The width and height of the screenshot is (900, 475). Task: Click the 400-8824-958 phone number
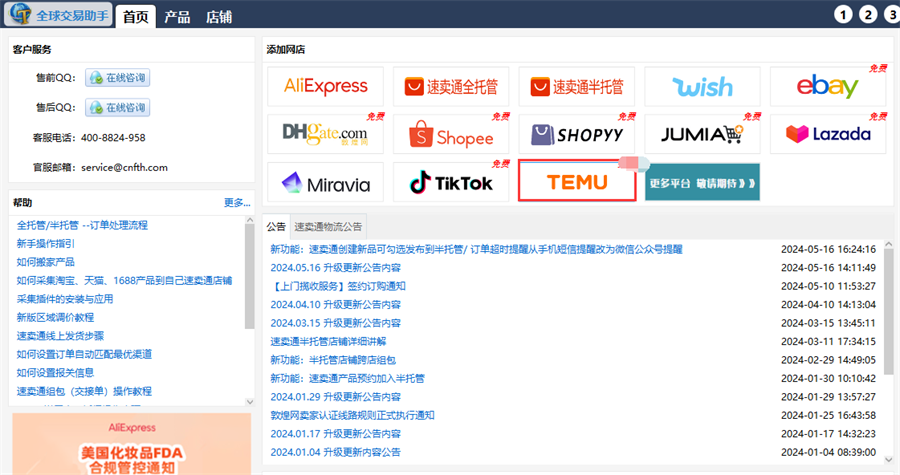[113, 138]
